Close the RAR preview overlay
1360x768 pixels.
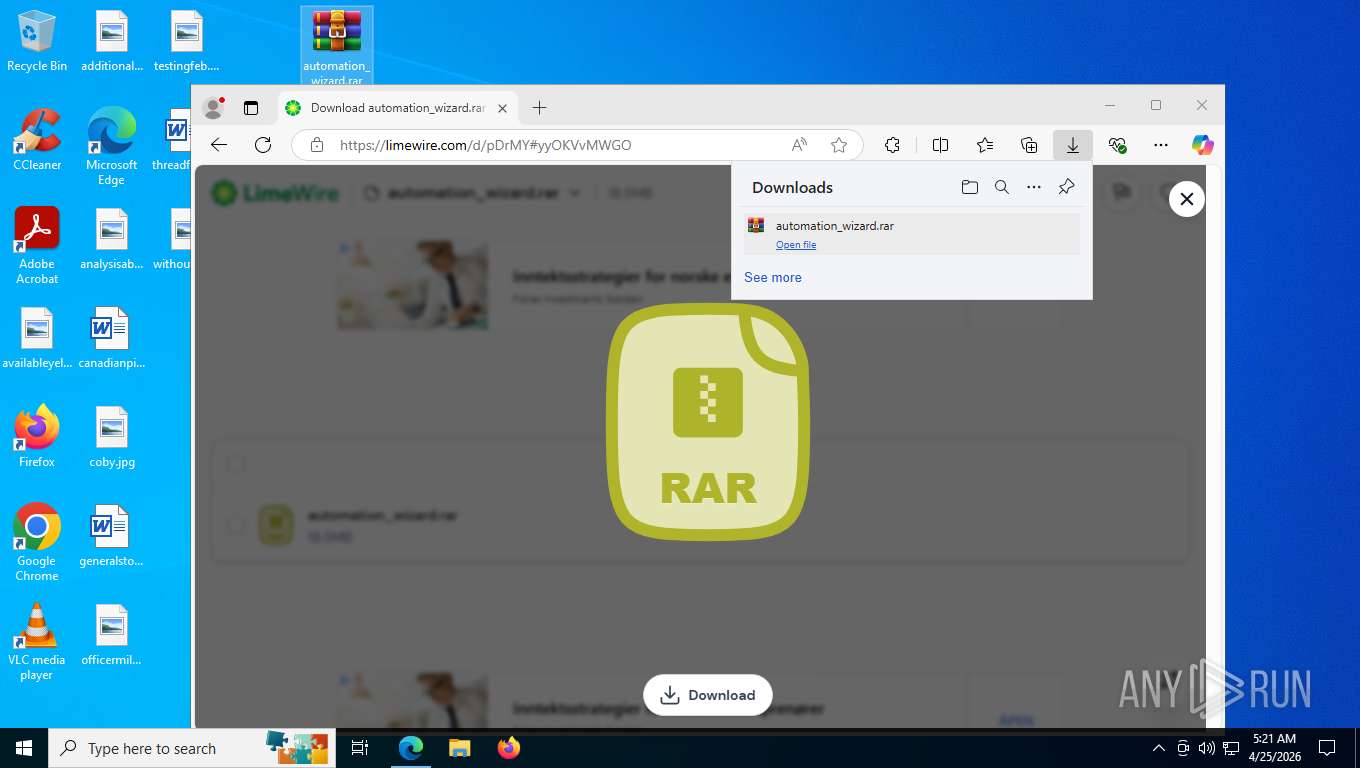click(1187, 199)
